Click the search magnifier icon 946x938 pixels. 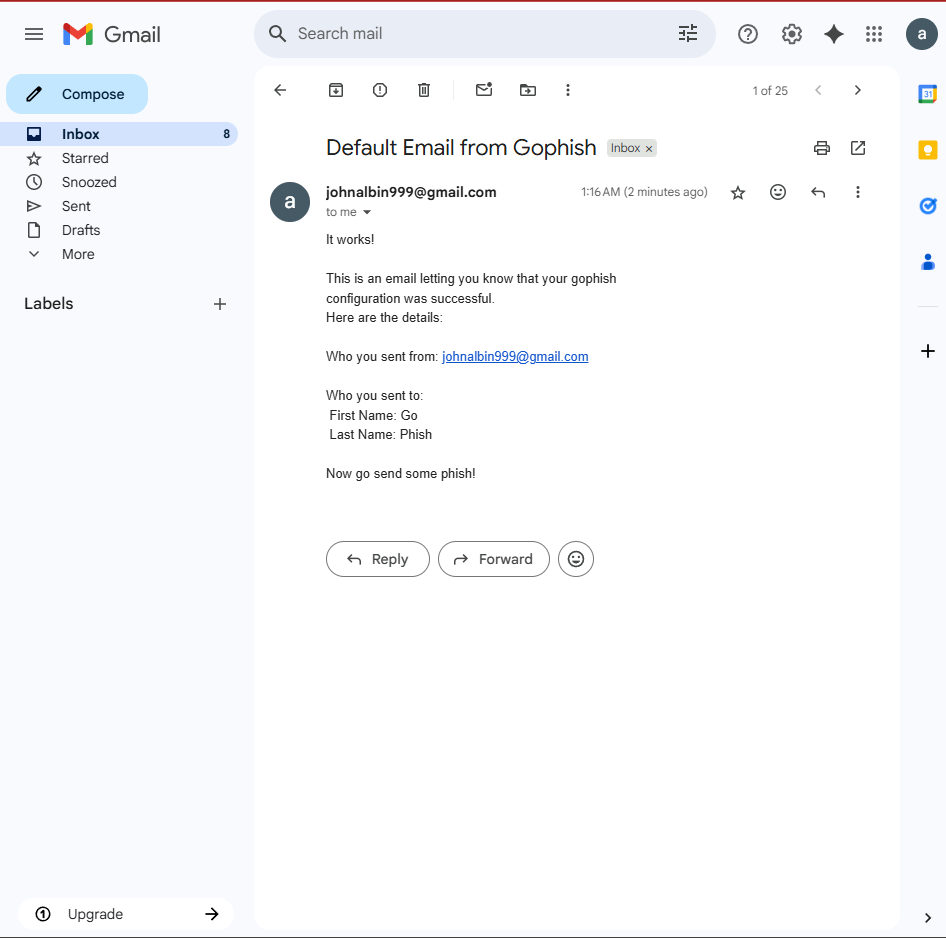point(277,34)
